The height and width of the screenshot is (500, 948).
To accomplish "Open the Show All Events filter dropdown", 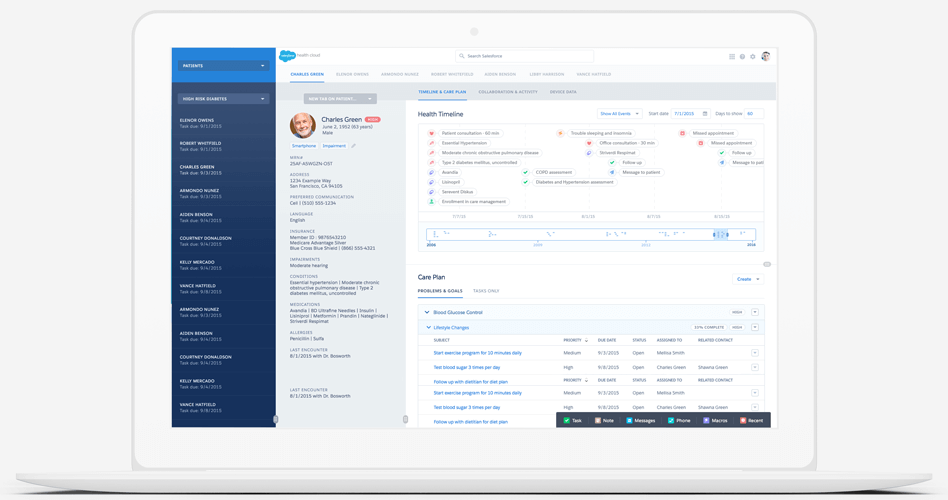I will point(619,114).
